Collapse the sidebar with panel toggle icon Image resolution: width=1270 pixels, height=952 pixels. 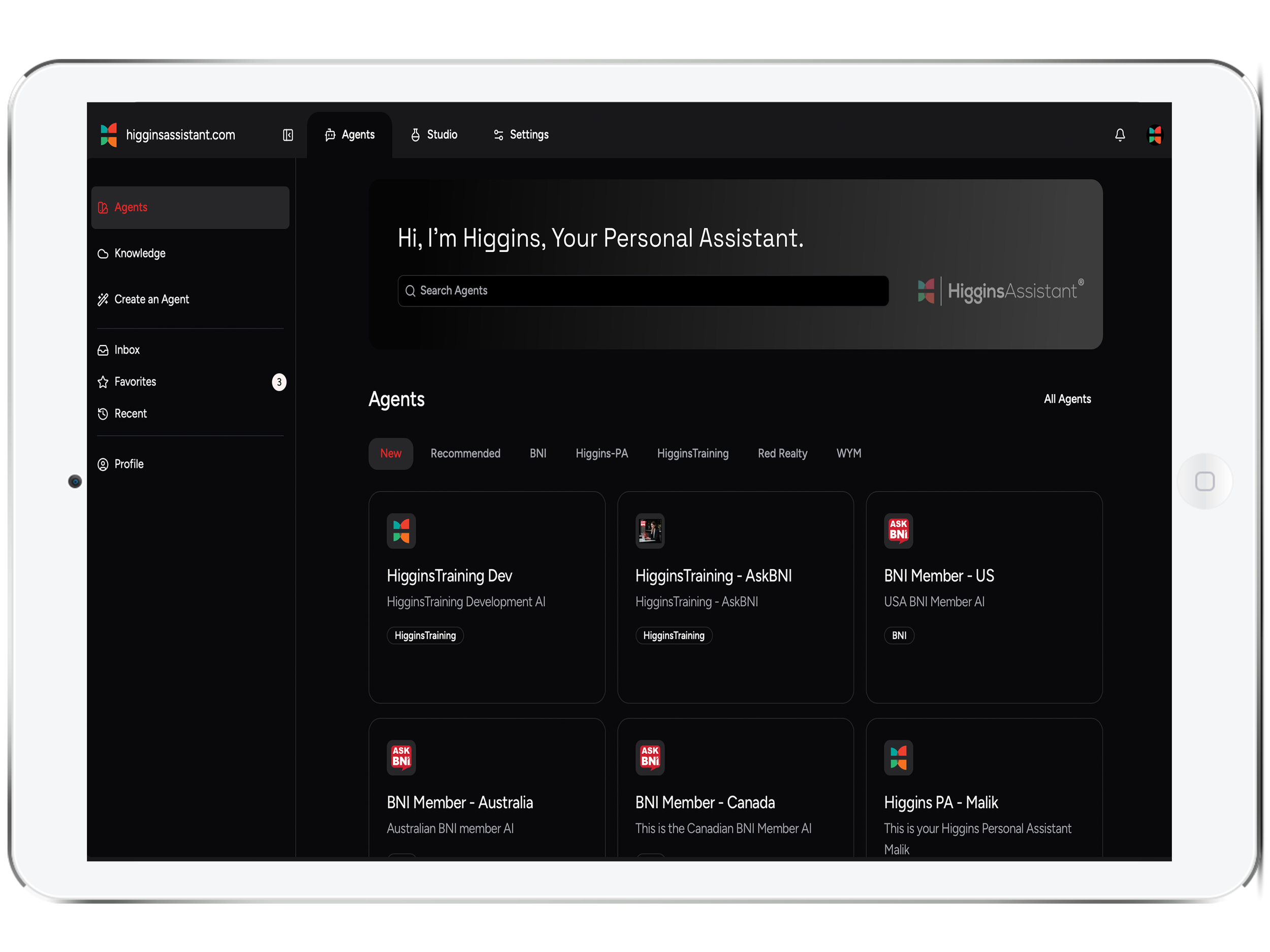(x=288, y=135)
